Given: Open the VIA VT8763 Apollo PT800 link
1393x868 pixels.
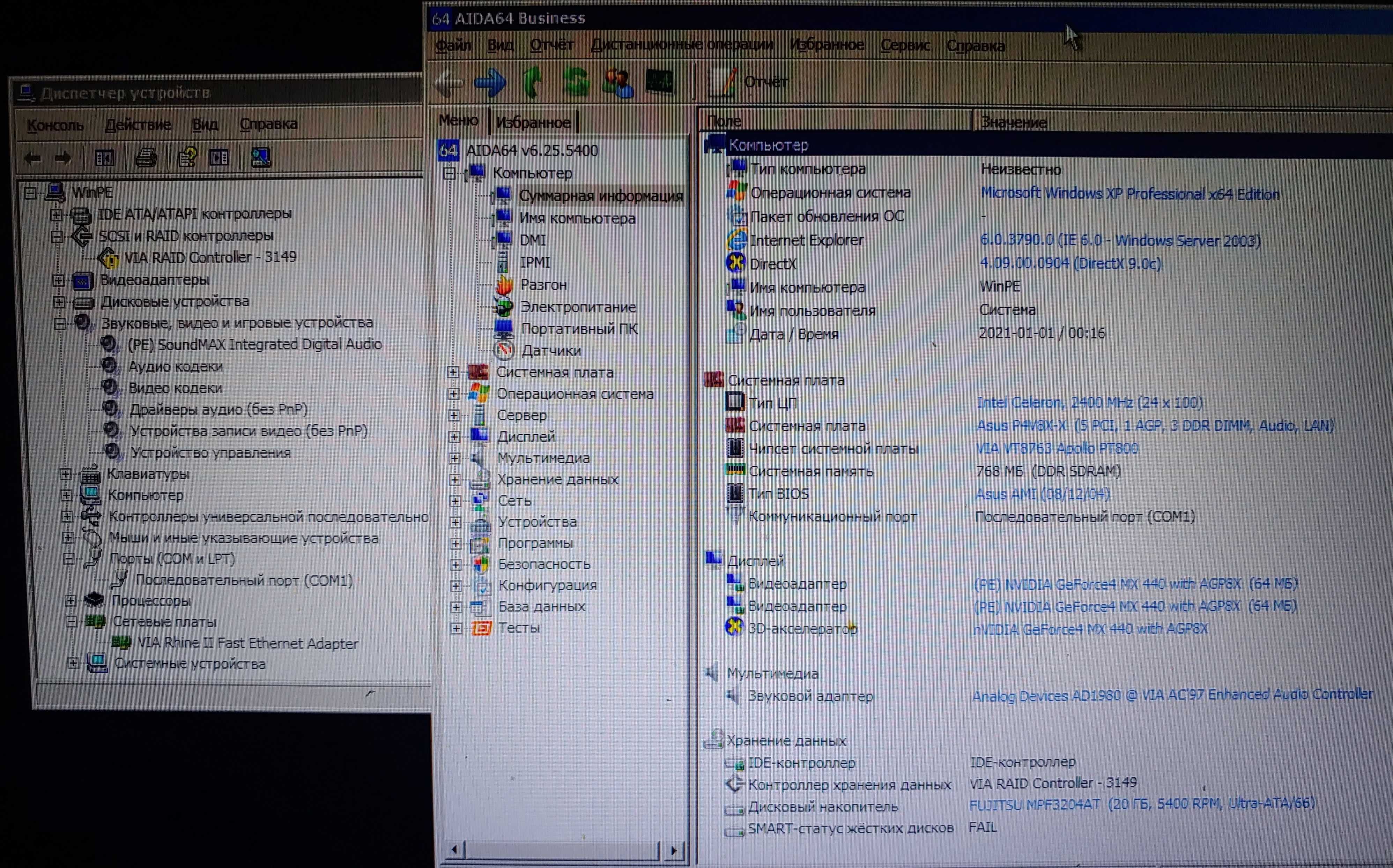Looking at the screenshot, I should [1057, 448].
